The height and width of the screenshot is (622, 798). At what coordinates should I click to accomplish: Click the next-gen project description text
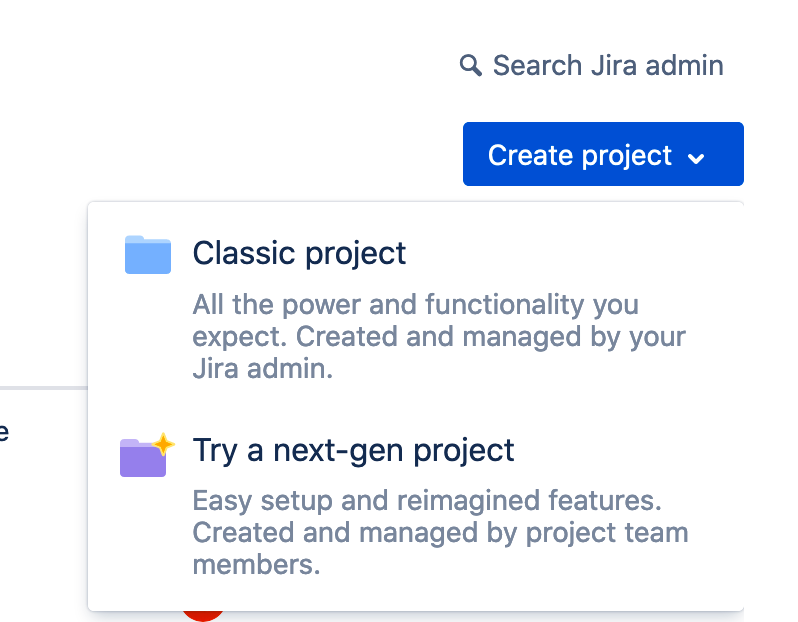tap(441, 532)
